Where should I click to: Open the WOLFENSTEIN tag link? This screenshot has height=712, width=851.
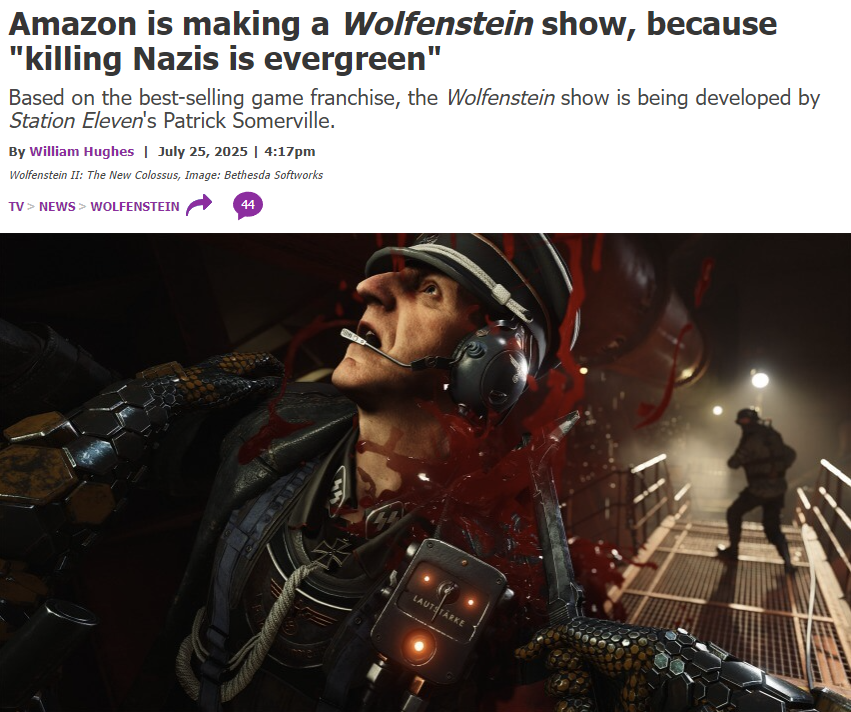point(135,206)
